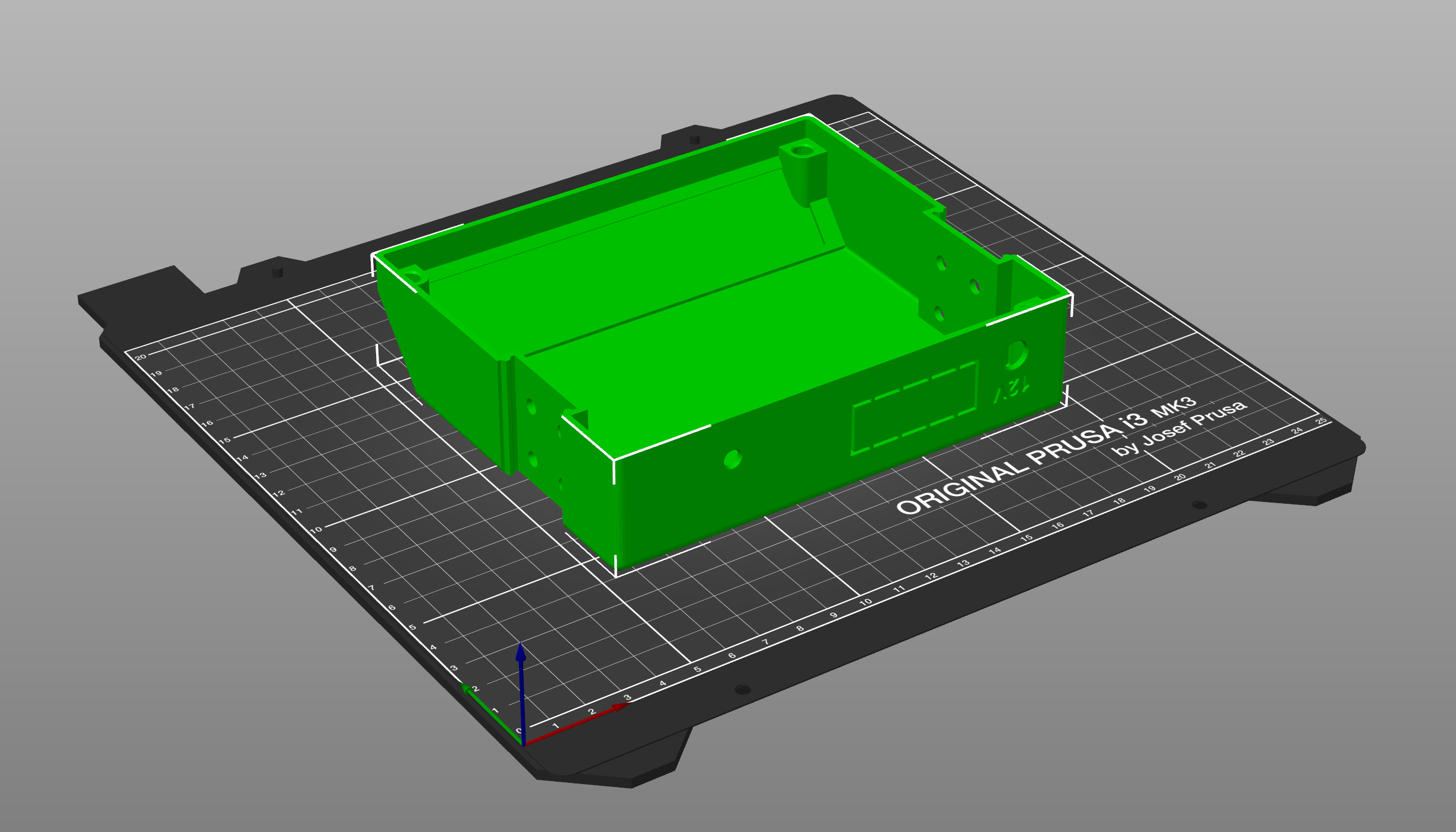Click the '5' label on bottom ruler
The width and height of the screenshot is (1456, 832).
point(698,670)
